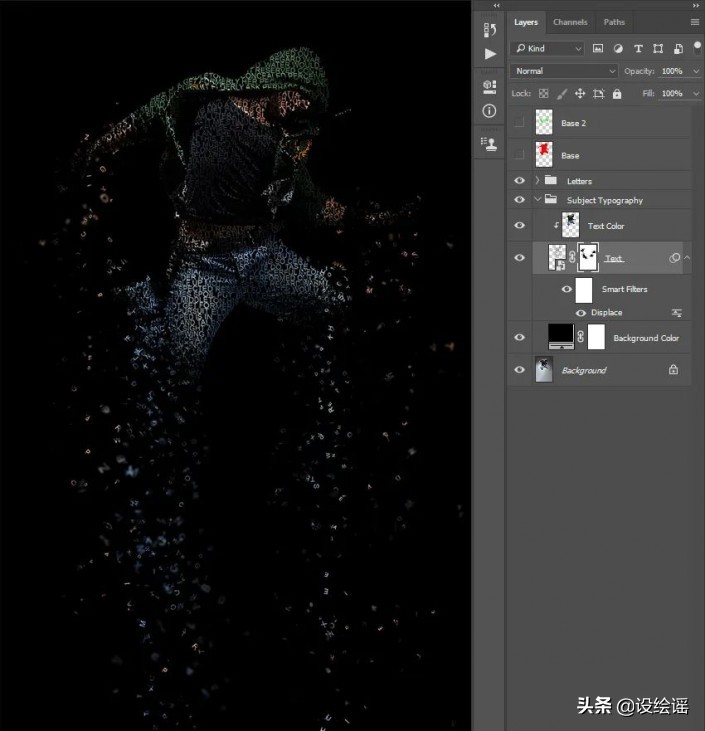Switch to the Paths tab
705x731 pixels.
coord(614,22)
